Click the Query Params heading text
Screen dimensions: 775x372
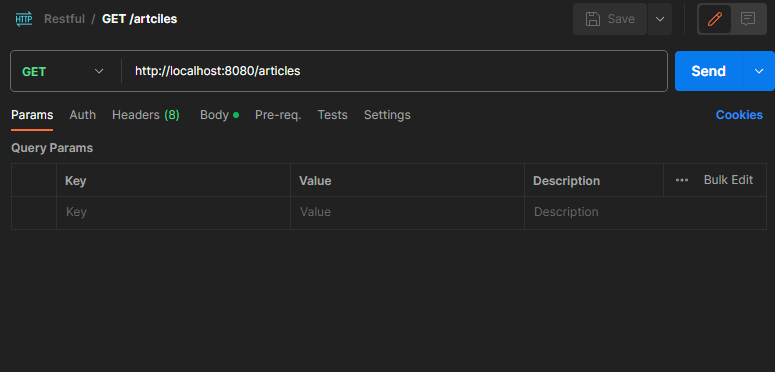tap(52, 148)
